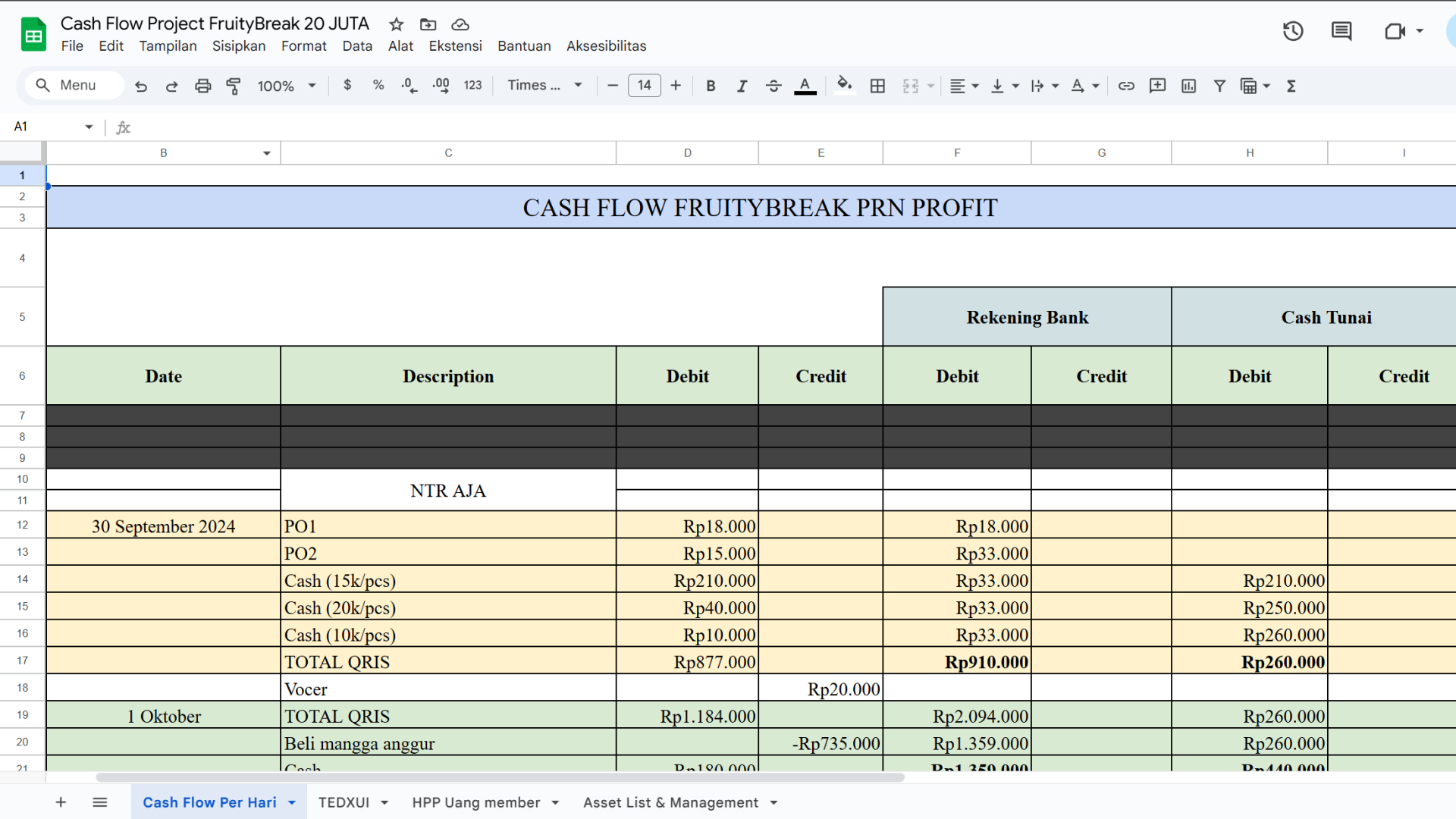The height and width of the screenshot is (819, 1456).
Task: Open the Ekstensi menu
Action: [455, 46]
